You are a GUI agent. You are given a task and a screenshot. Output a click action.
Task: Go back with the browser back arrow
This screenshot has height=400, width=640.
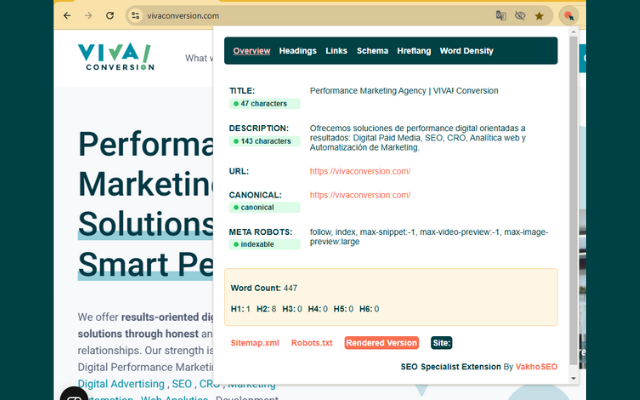(x=67, y=16)
